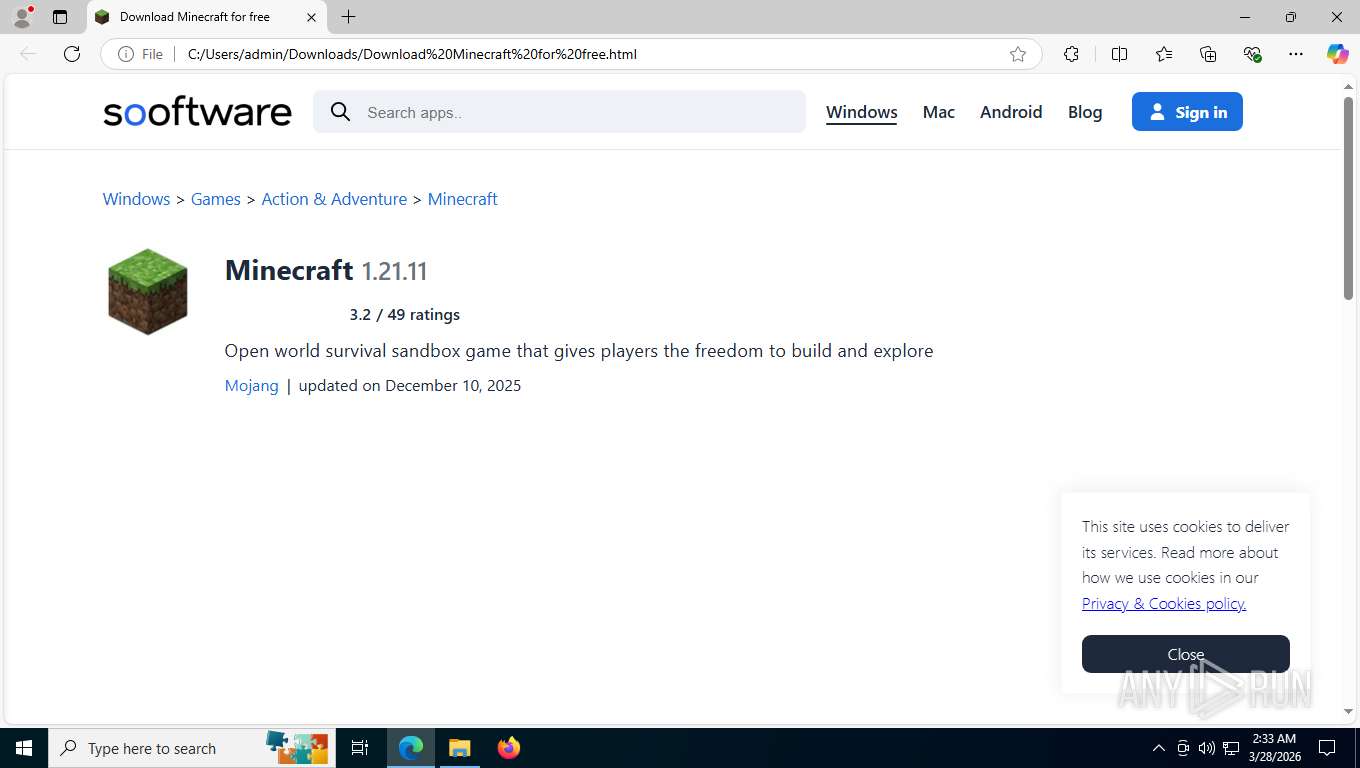This screenshot has width=1360, height=768.
Task: Click the volume speaker tray icon
Action: (1207, 748)
